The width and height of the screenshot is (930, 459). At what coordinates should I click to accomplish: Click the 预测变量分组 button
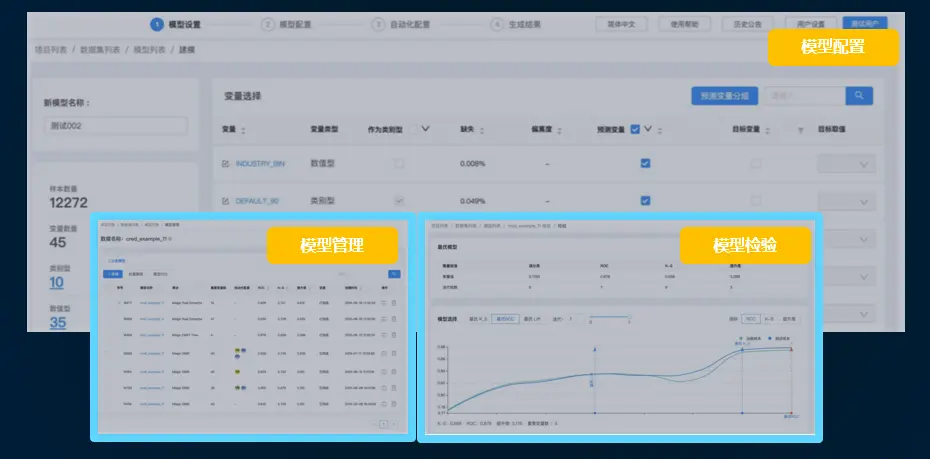pyautogui.click(x=724, y=96)
